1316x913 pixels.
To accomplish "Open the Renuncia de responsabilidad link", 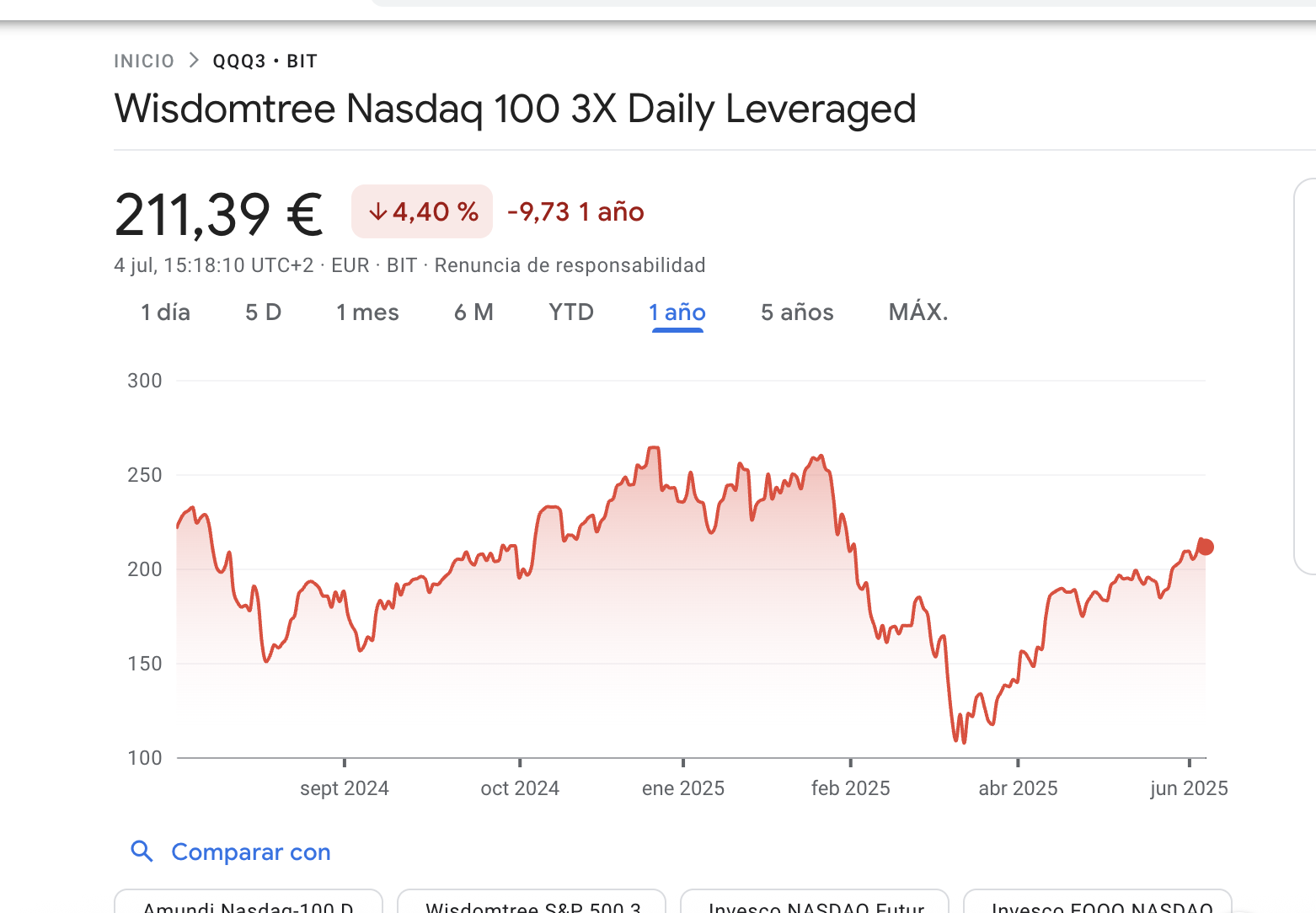I will click(570, 265).
